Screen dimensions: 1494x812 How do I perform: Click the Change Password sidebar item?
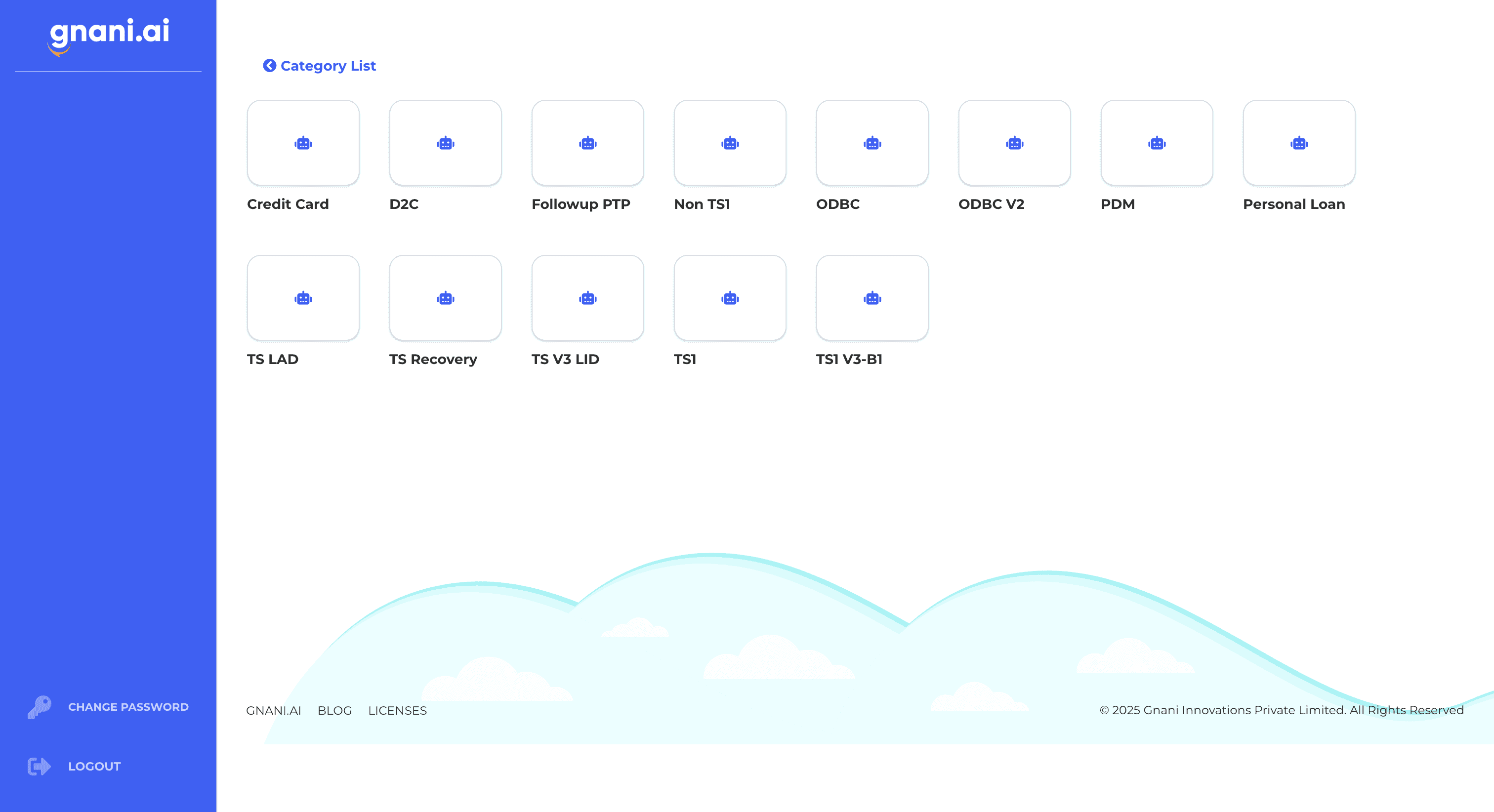[127, 707]
